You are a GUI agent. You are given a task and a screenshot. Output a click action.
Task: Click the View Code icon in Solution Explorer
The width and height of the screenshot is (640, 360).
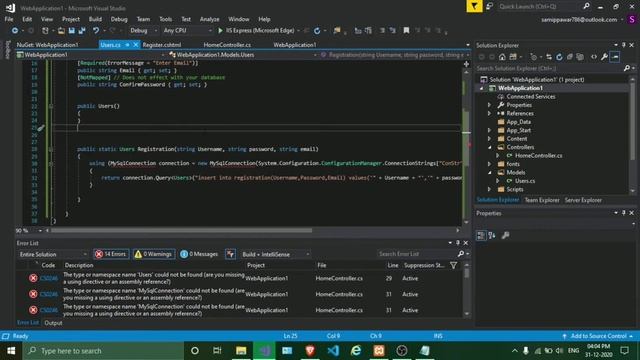[594, 57]
